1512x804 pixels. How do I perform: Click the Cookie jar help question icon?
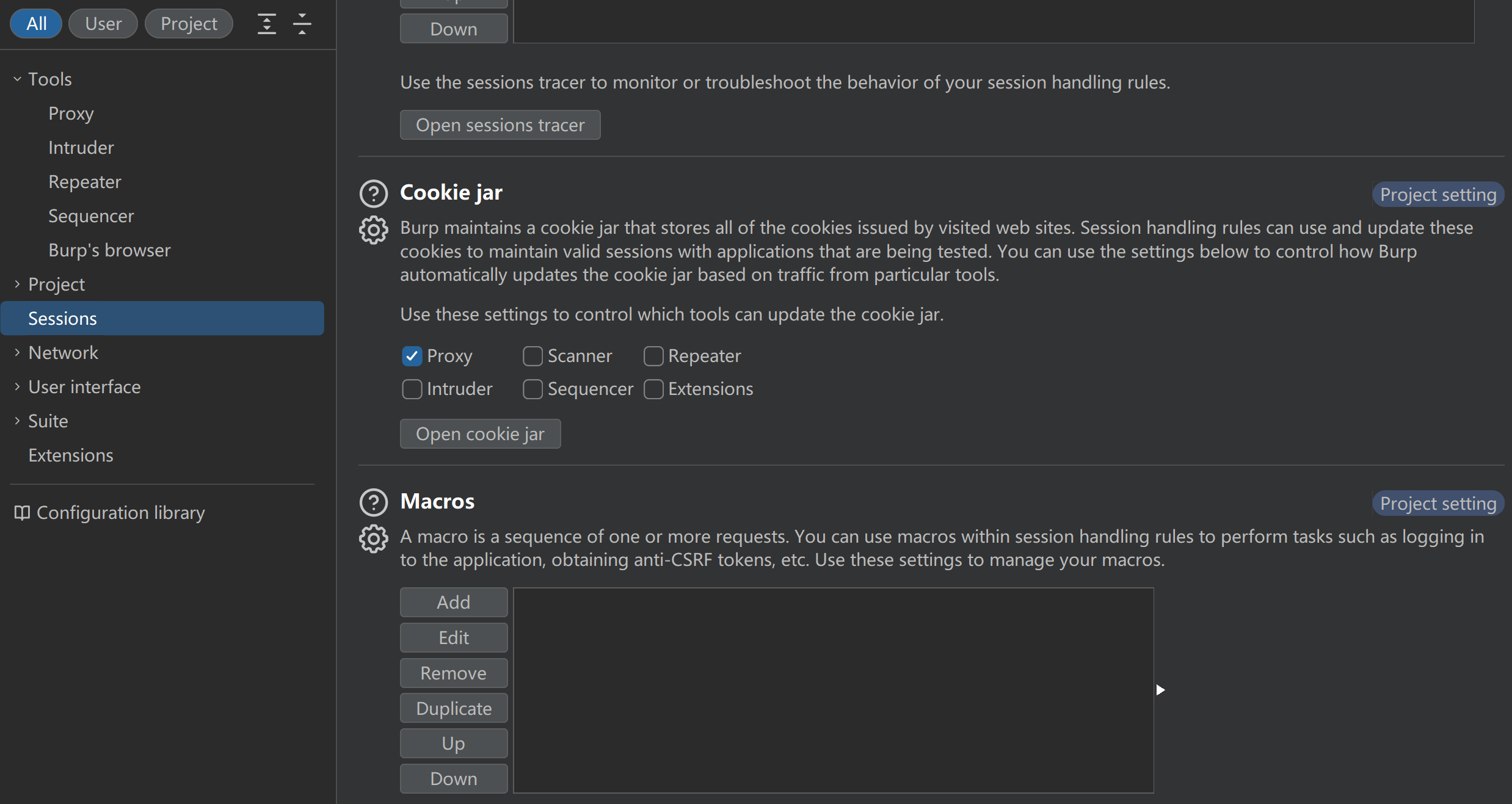point(373,194)
